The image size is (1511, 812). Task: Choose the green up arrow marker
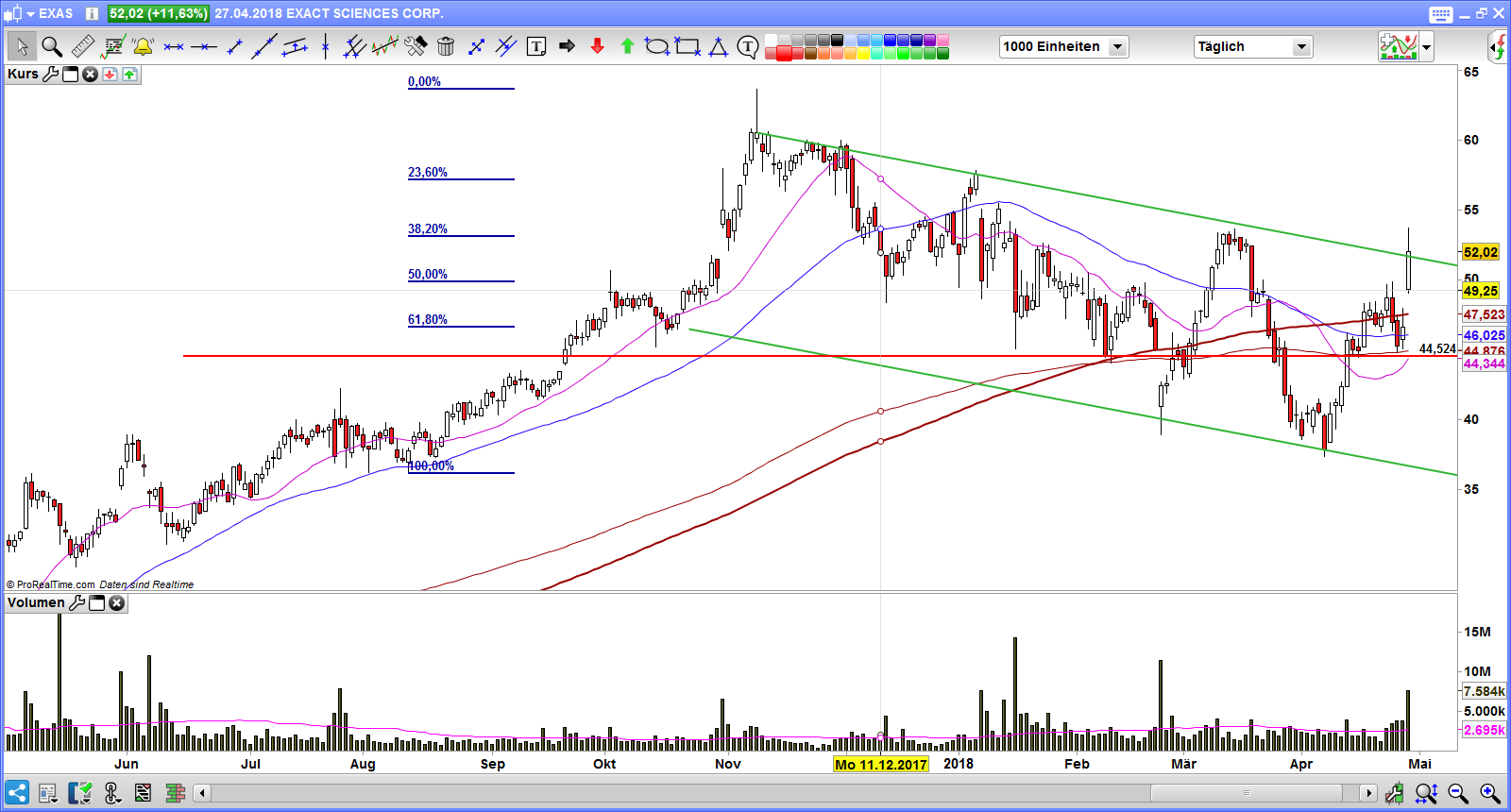(627, 46)
